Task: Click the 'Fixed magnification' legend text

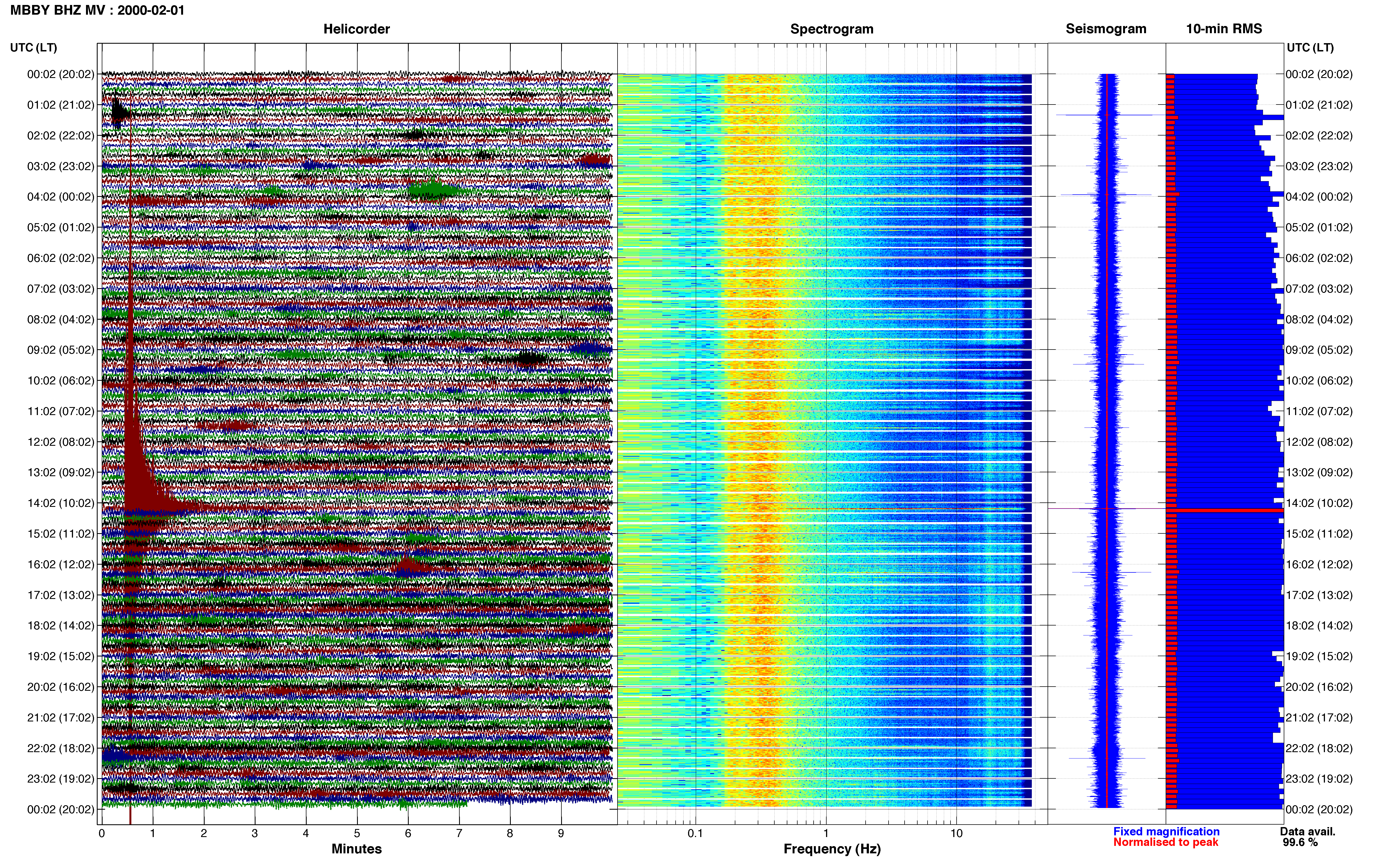Action: pyautogui.click(x=1166, y=831)
